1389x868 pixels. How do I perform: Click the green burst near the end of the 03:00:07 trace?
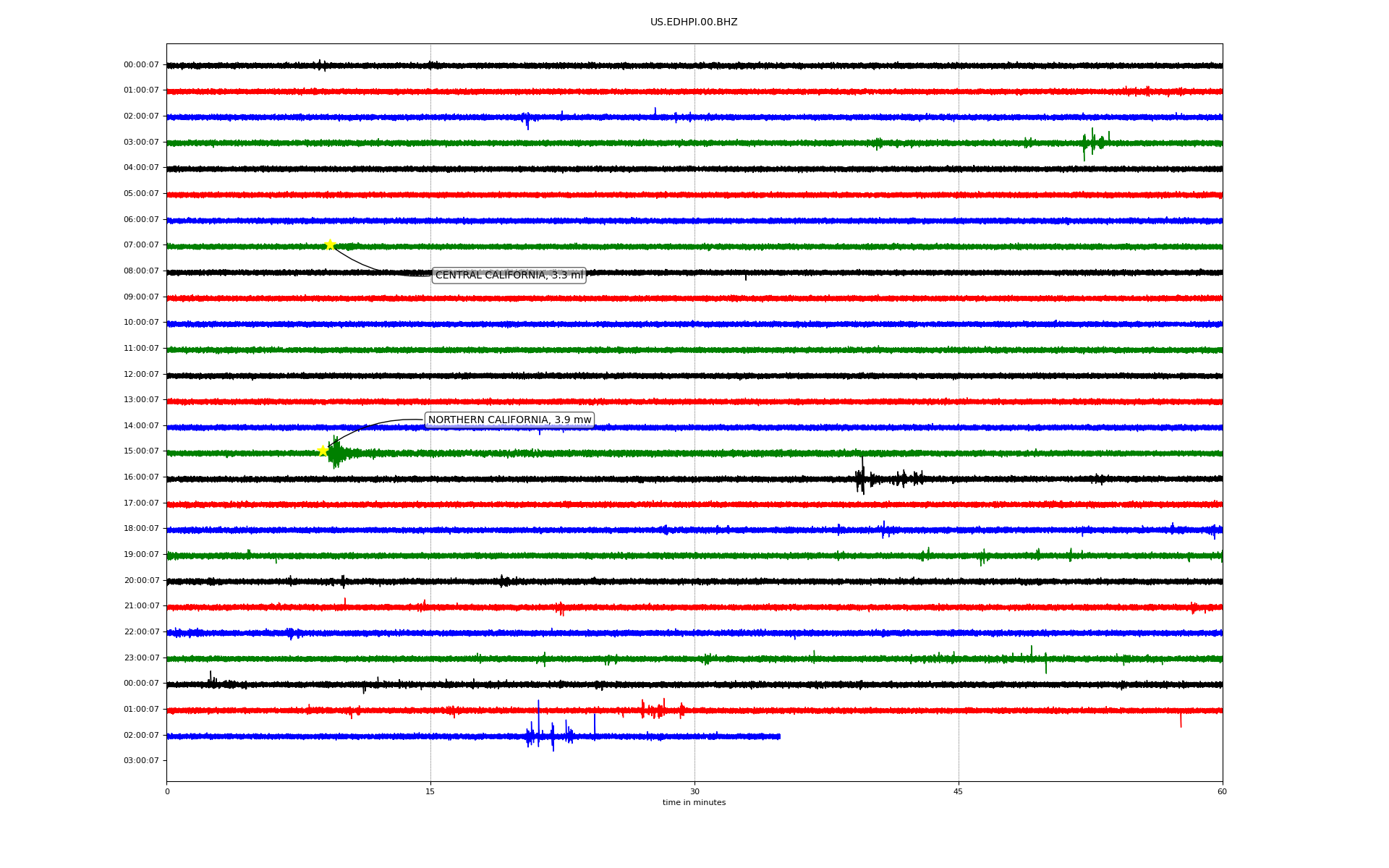(x=1092, y=142)
